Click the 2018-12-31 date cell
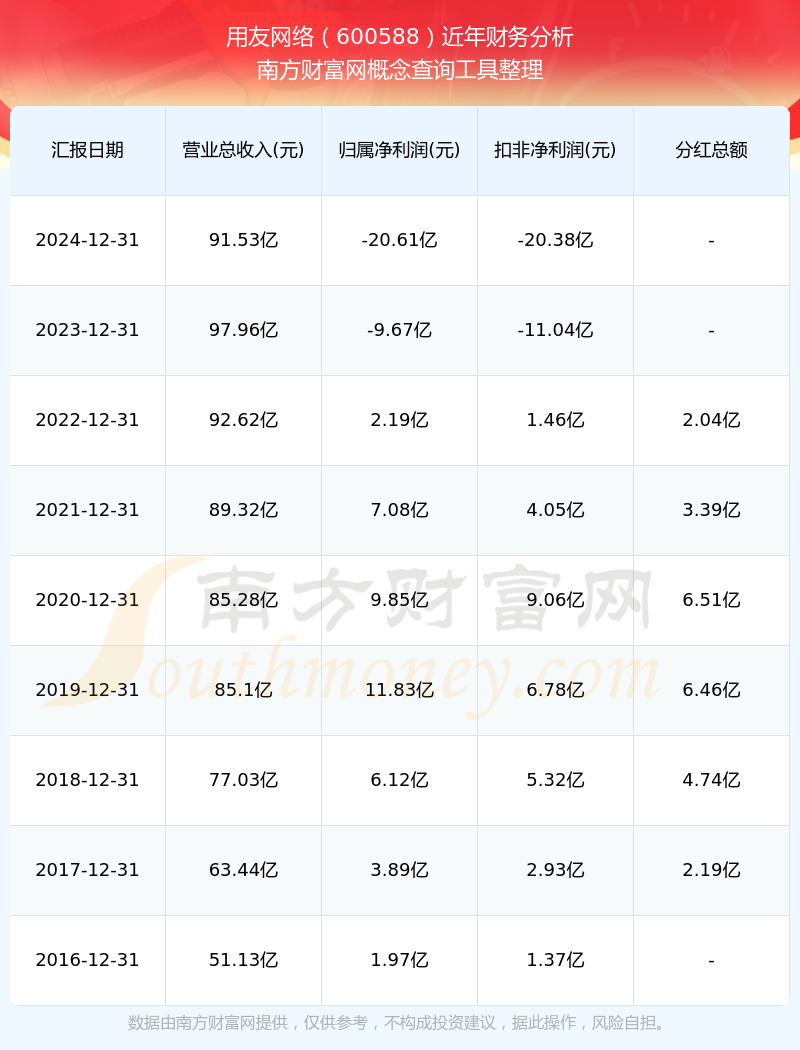 tap(87, 780)
